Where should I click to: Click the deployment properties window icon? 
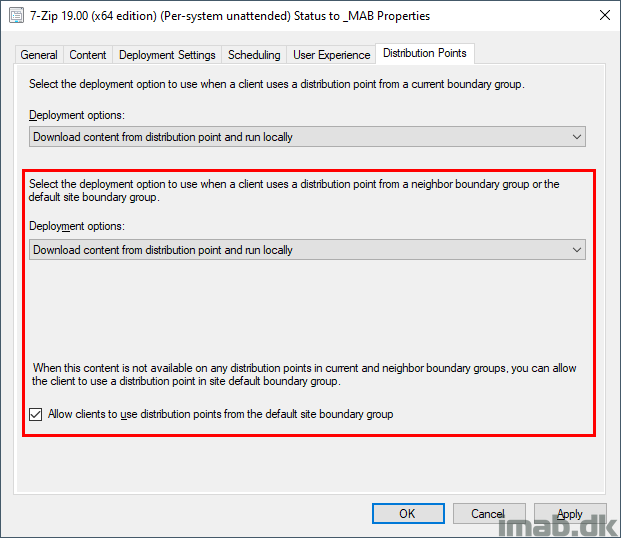pyautogui.click(x=17, y=16)
